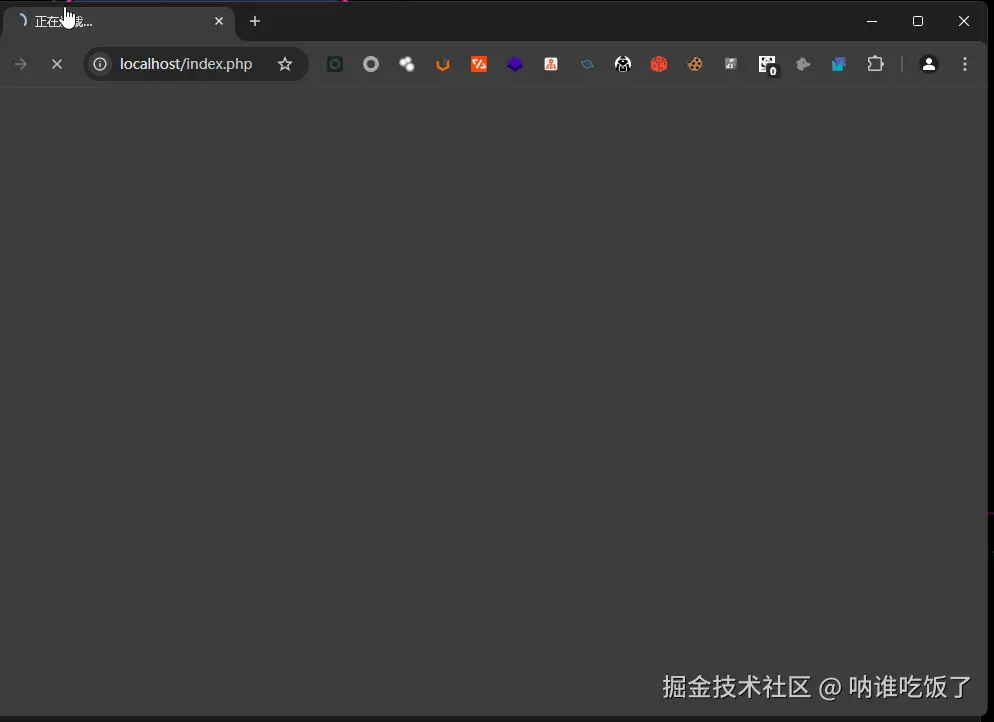Open the blue tilted-square extension
This screenshot has width=994, height=722.
pos(587,64)
